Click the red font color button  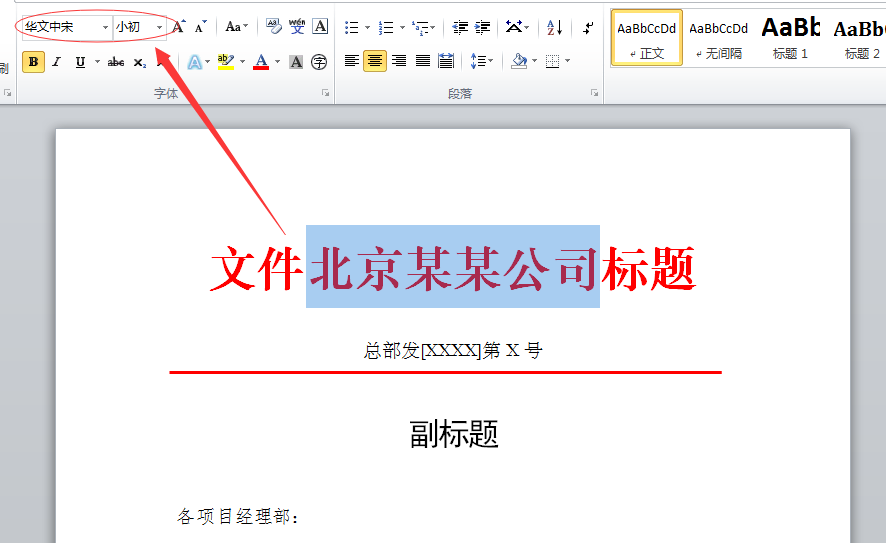click(x=261, y=62)
